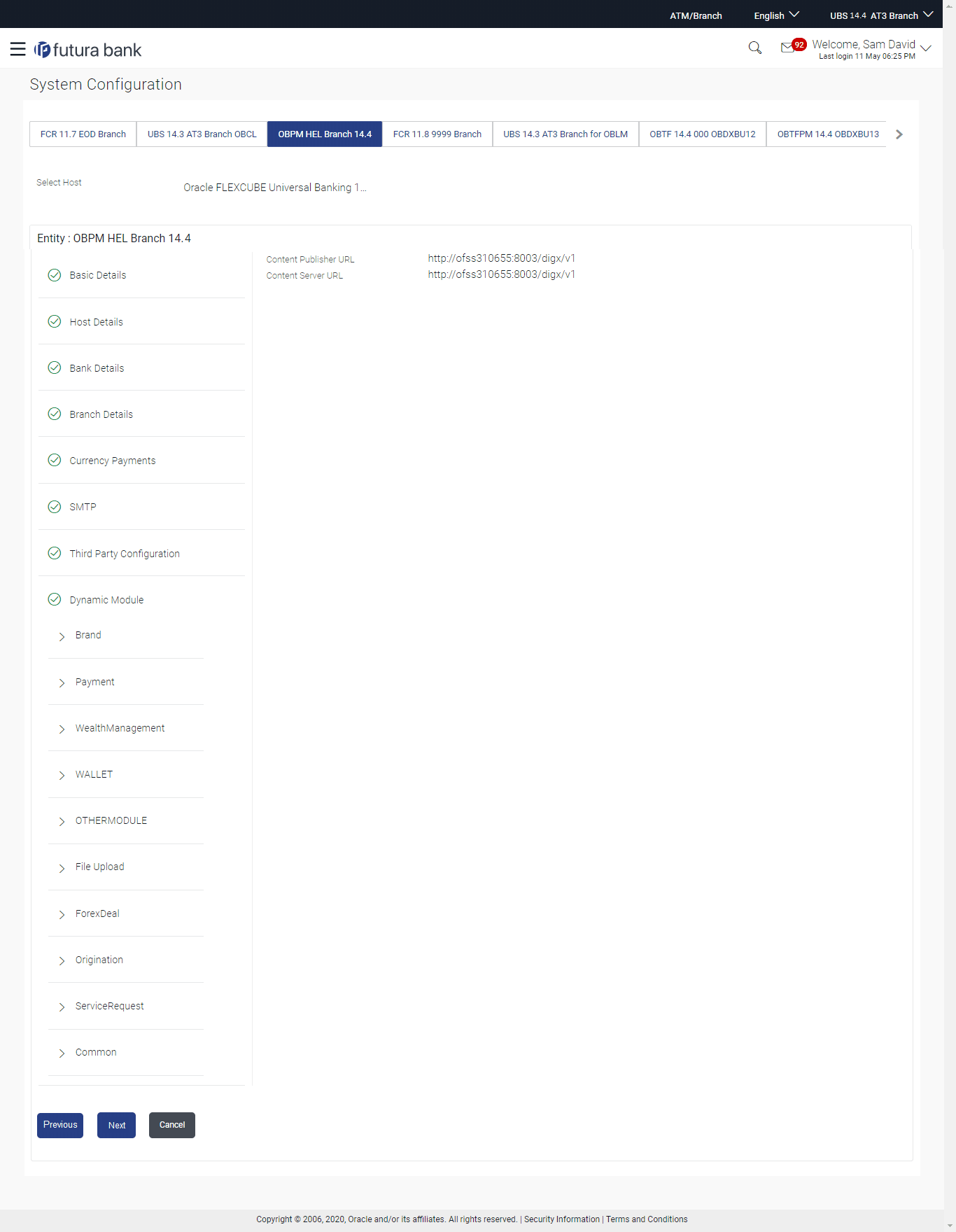956x1232 pixels.
Task: Click the Cancel button
Action: point(172,1125)
